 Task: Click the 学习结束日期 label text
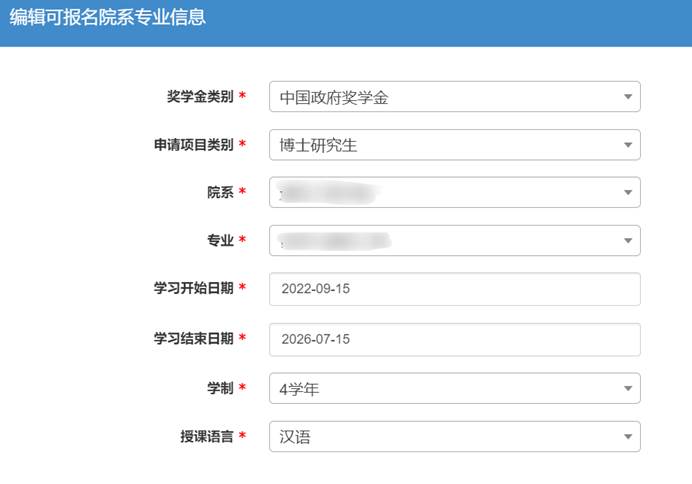188,339
